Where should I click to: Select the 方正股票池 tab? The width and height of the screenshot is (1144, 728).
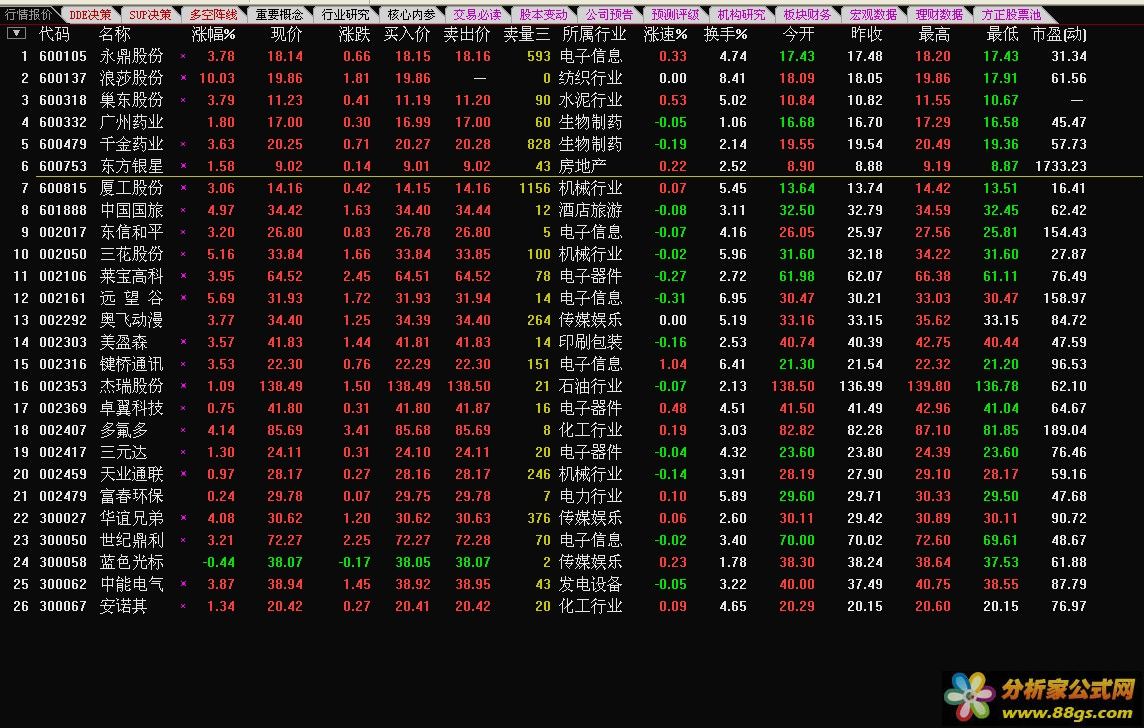tap(1011, 15)
